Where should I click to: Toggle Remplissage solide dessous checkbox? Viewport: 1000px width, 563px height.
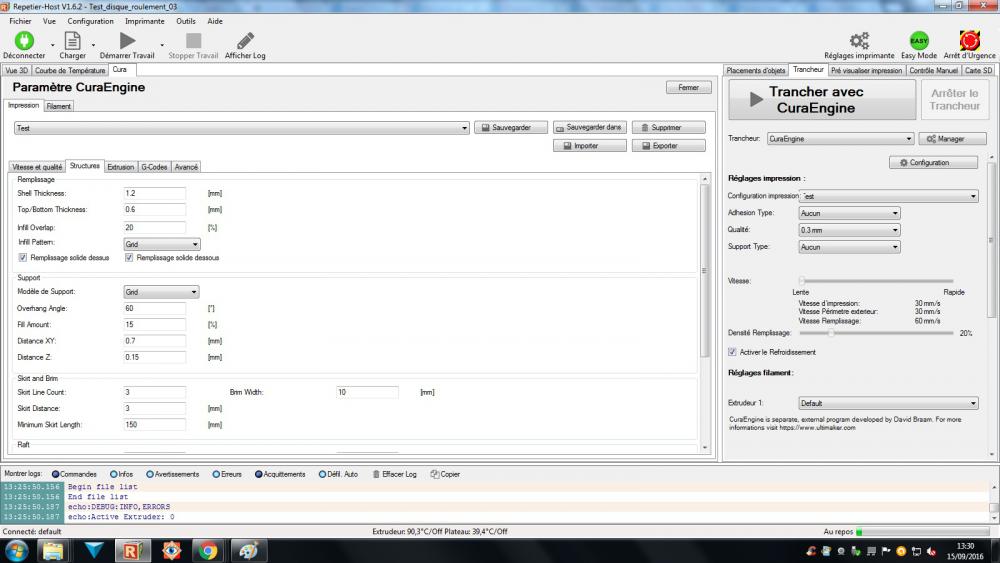(x=129, y=258)
